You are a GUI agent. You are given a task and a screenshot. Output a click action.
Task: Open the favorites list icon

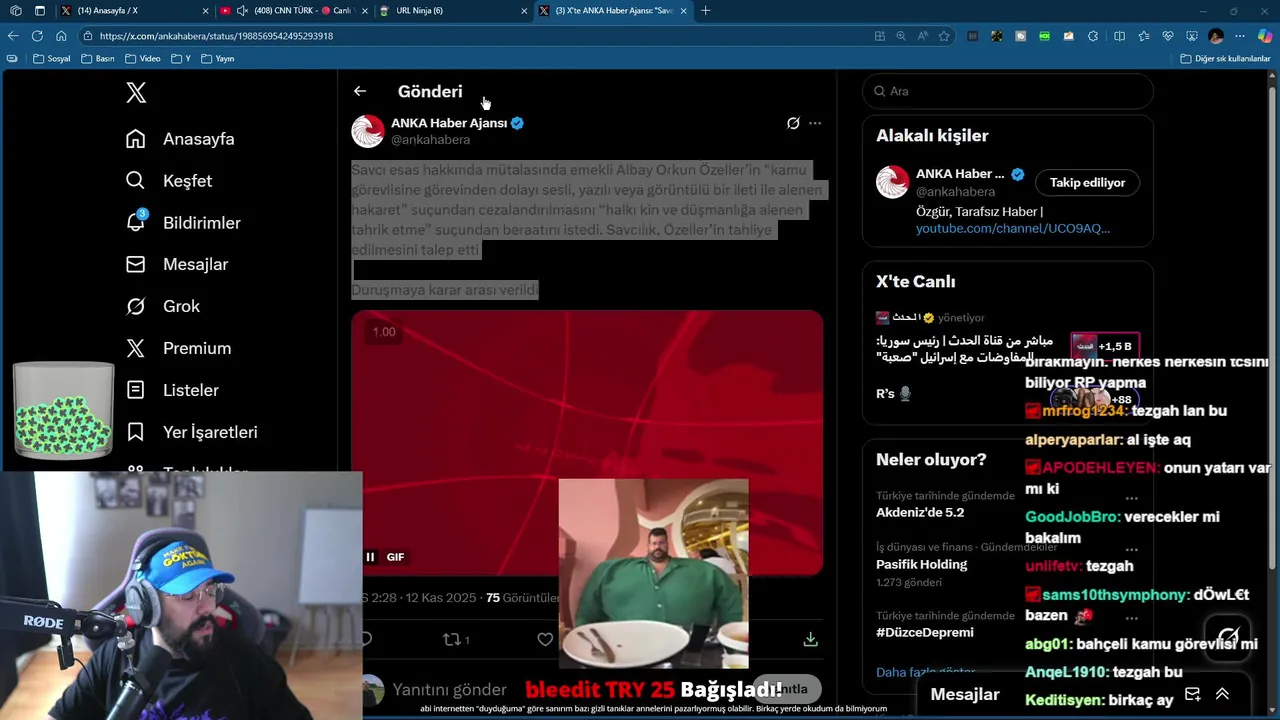1143,36
